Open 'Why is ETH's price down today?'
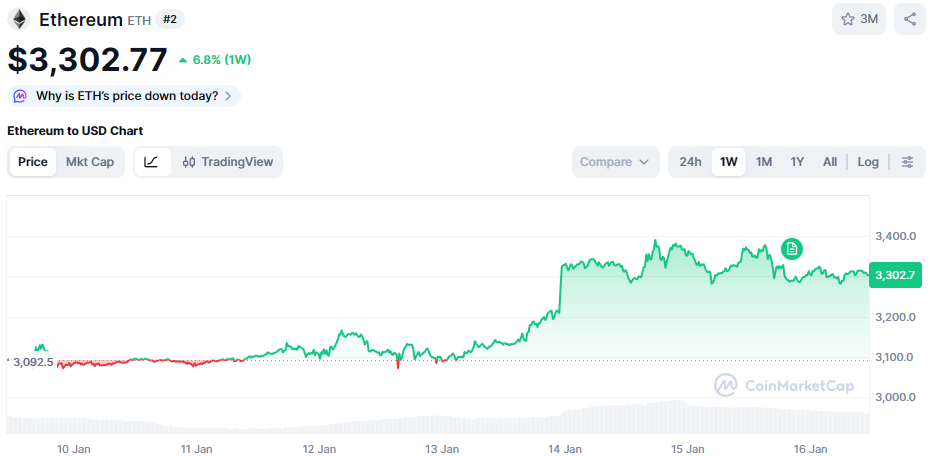The height and width of the screenshot is (456, 930). click(124, 96)
